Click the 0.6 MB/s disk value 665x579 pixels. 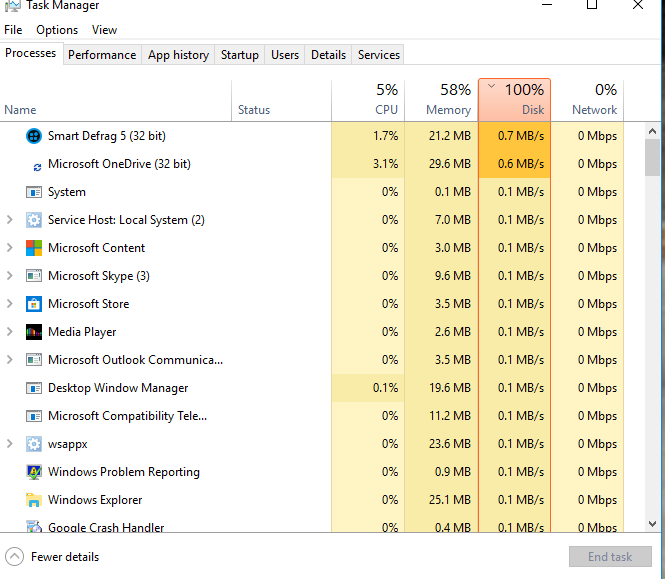pos(521,164)
